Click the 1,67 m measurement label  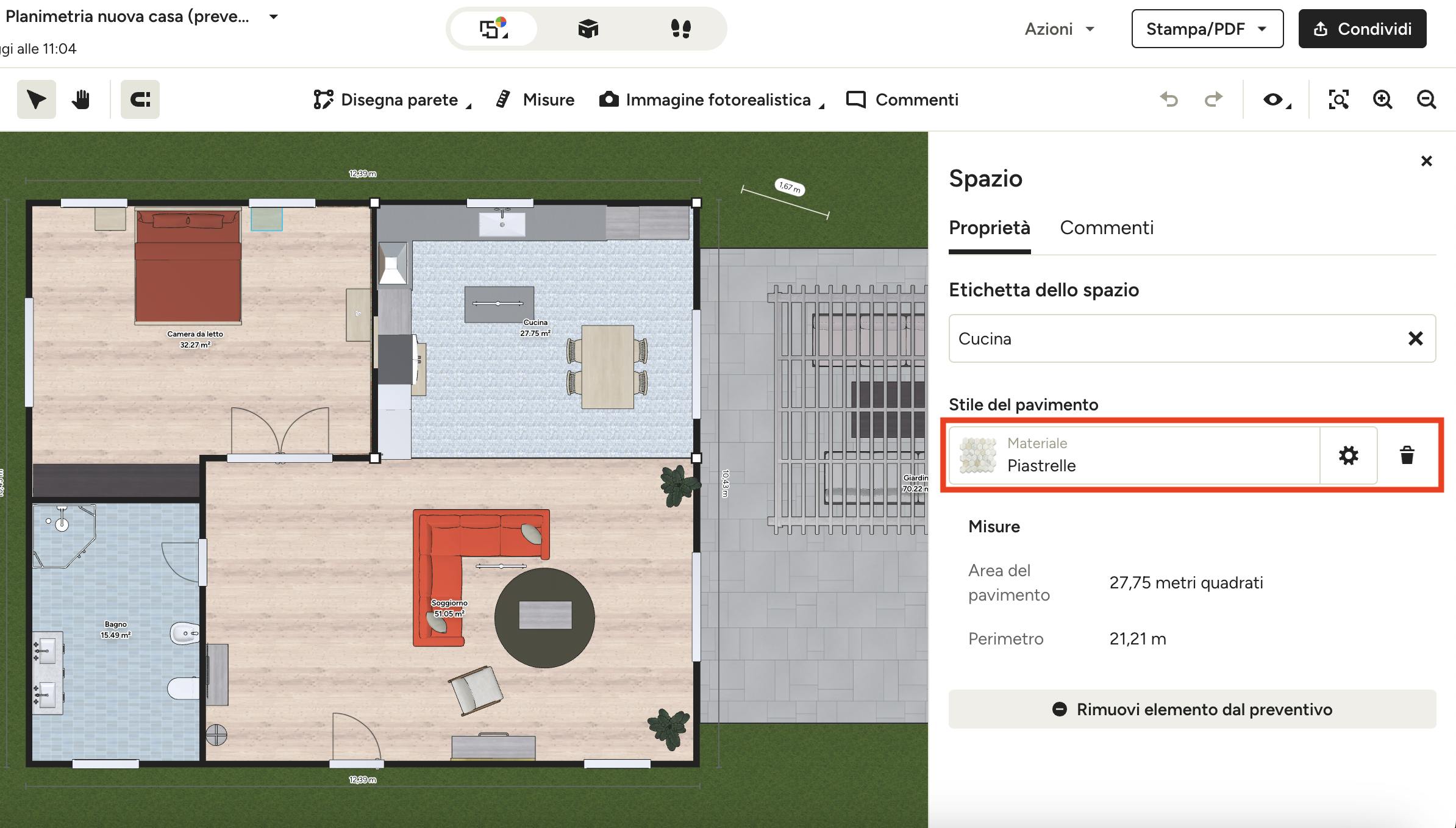790,187
